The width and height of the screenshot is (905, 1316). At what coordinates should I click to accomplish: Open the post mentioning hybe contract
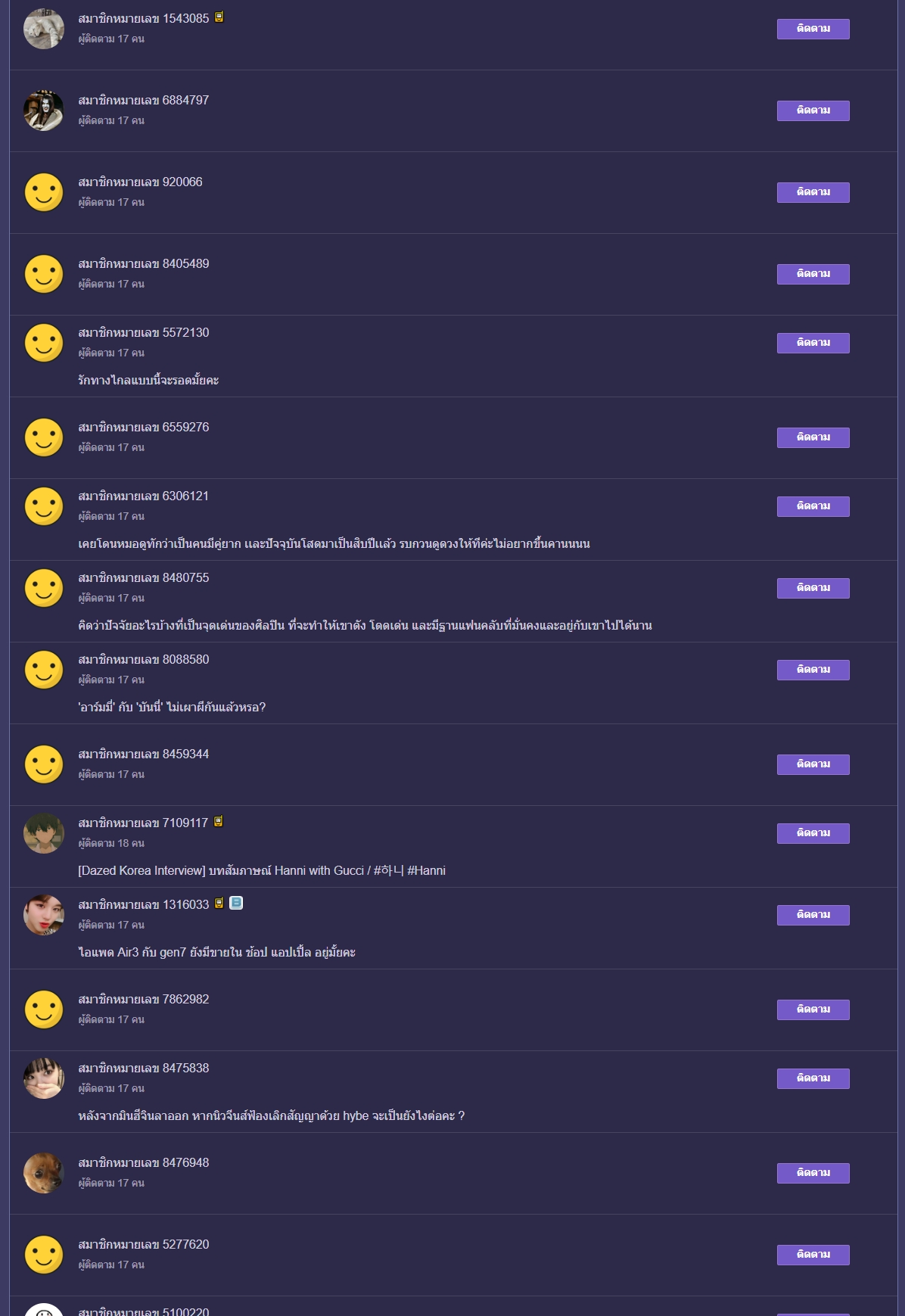(x=271, y=1116)
